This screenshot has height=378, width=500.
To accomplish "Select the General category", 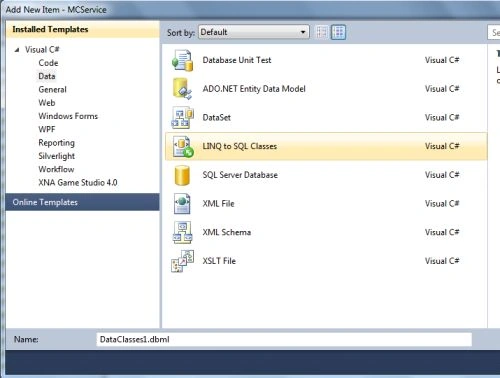I will [52, 90].
